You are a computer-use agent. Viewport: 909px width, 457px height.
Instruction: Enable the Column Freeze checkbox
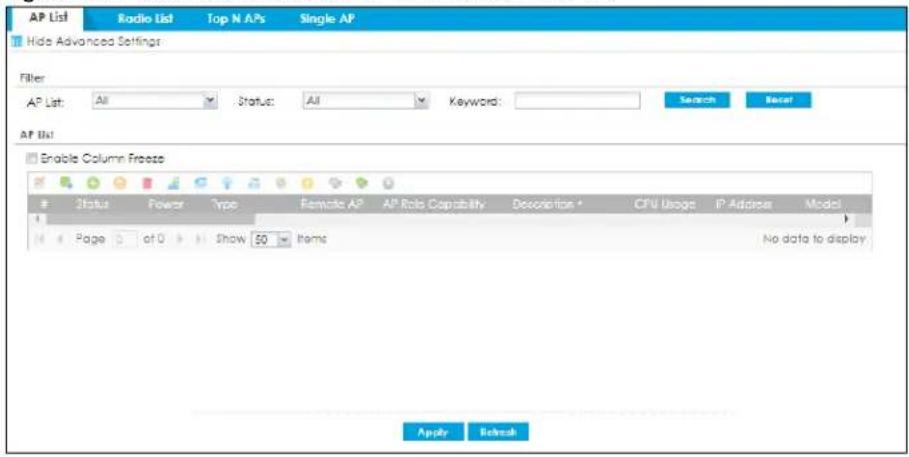click(x=30, y=158)
